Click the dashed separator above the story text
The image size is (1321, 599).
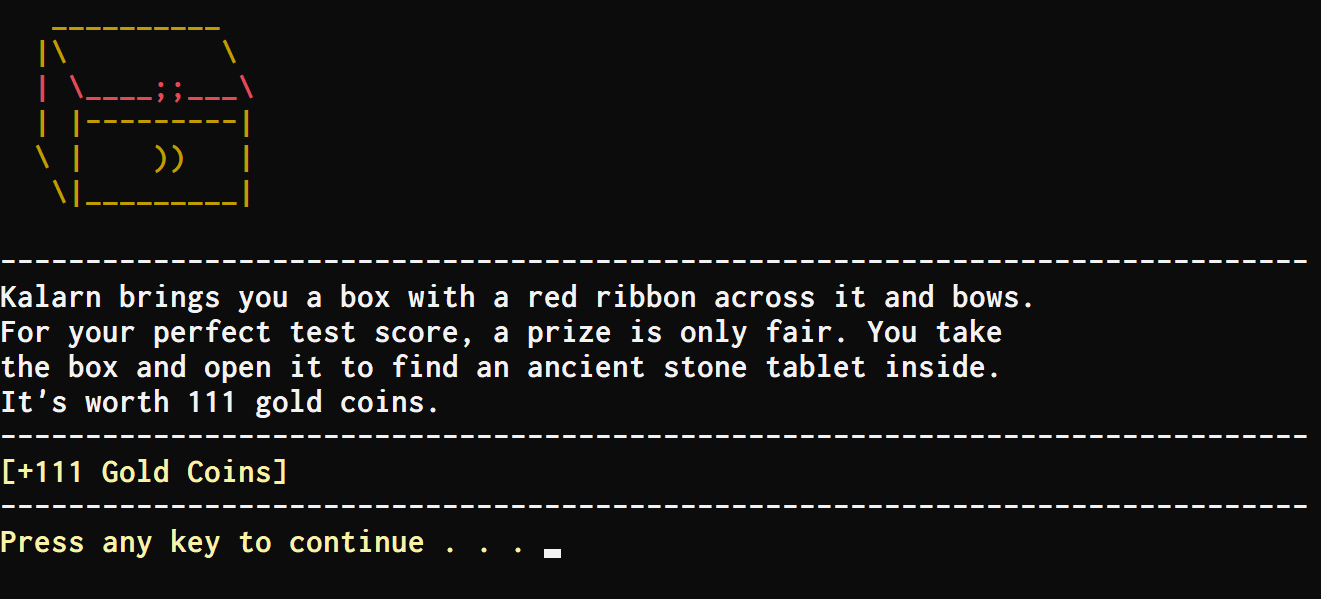coord(654,262)
